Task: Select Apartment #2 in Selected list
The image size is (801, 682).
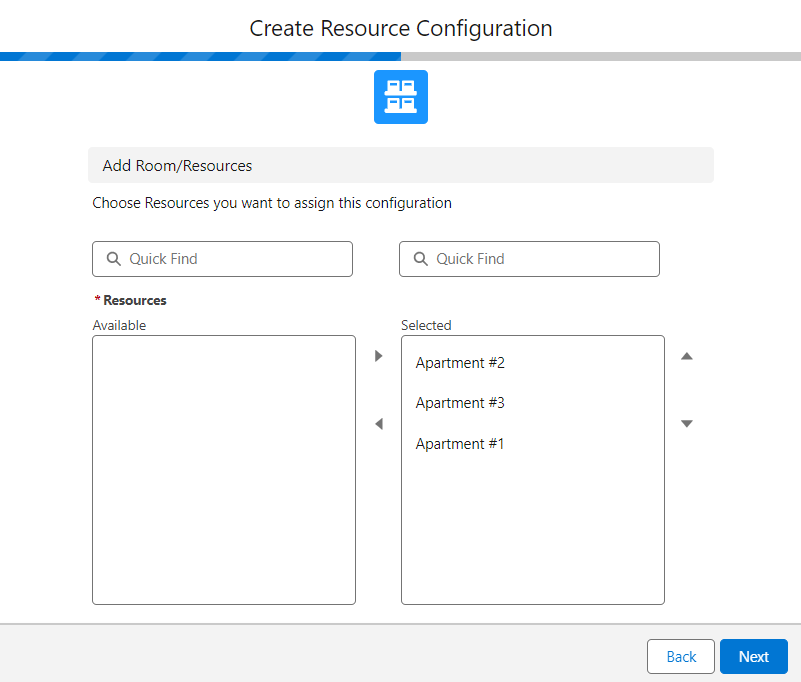Action: pos(460,363)
